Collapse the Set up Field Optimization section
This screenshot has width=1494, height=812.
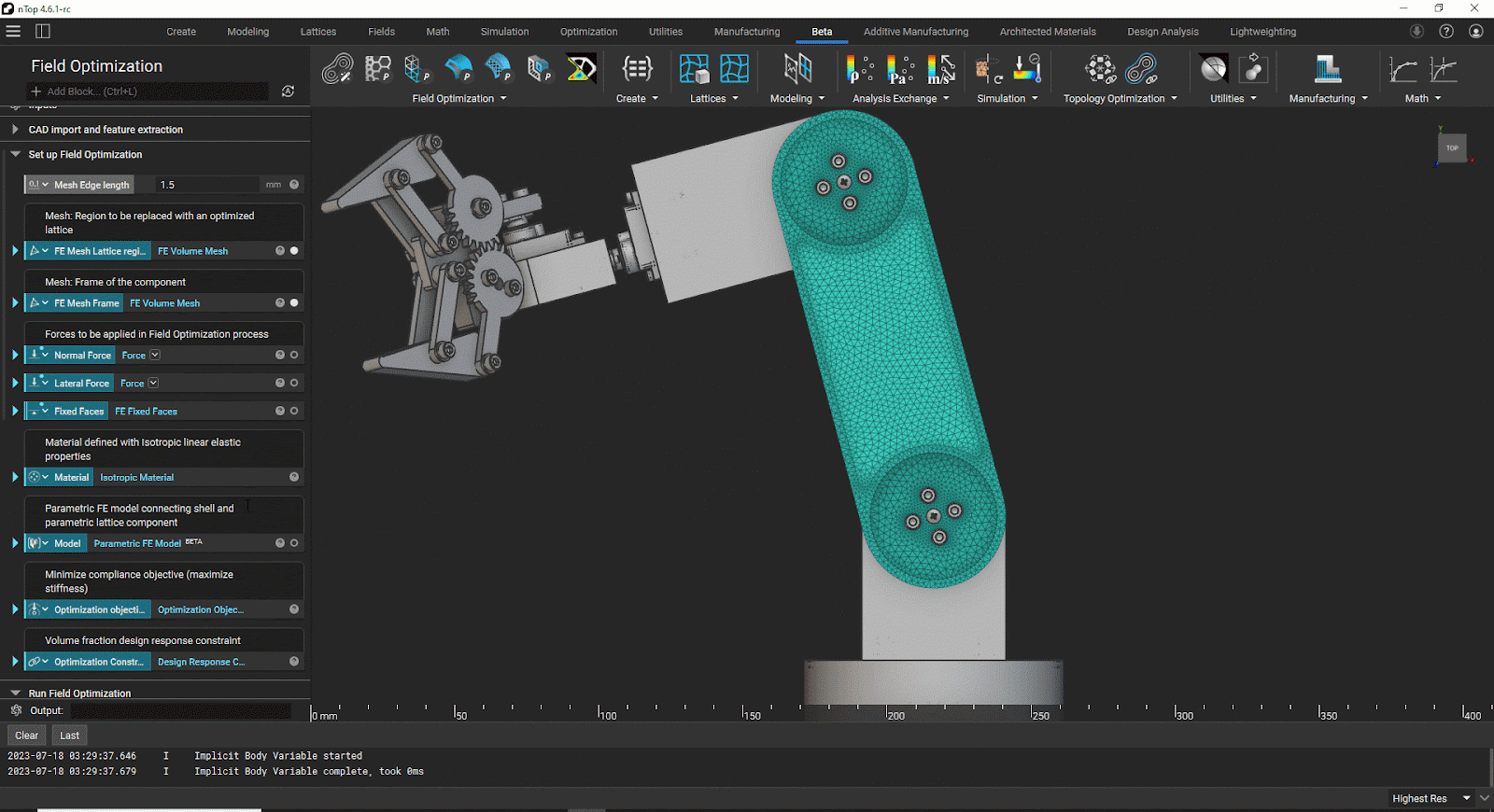[x=15, y=155]
